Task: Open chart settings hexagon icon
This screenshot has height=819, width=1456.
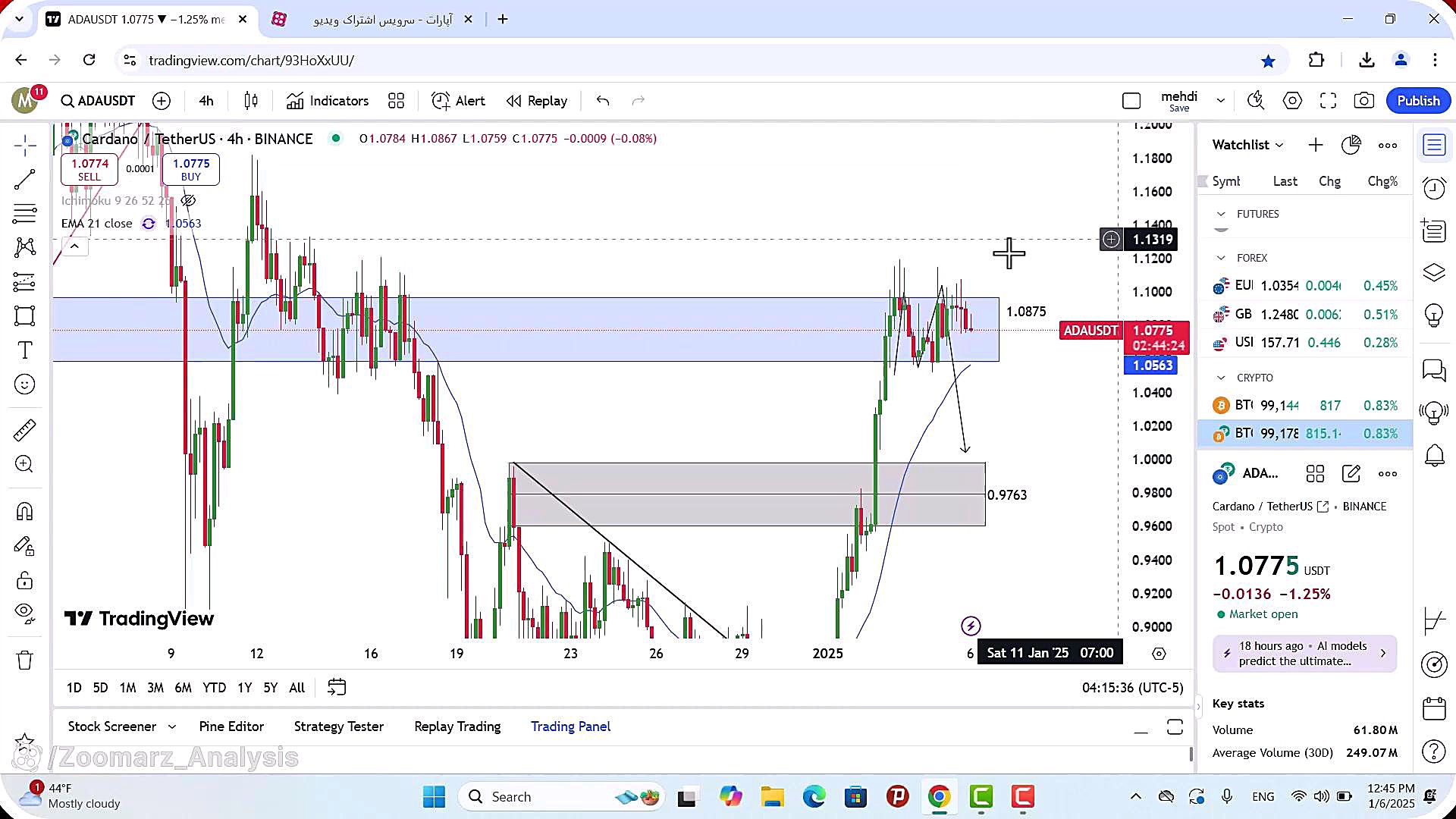Action: (x=1292, y=101)
